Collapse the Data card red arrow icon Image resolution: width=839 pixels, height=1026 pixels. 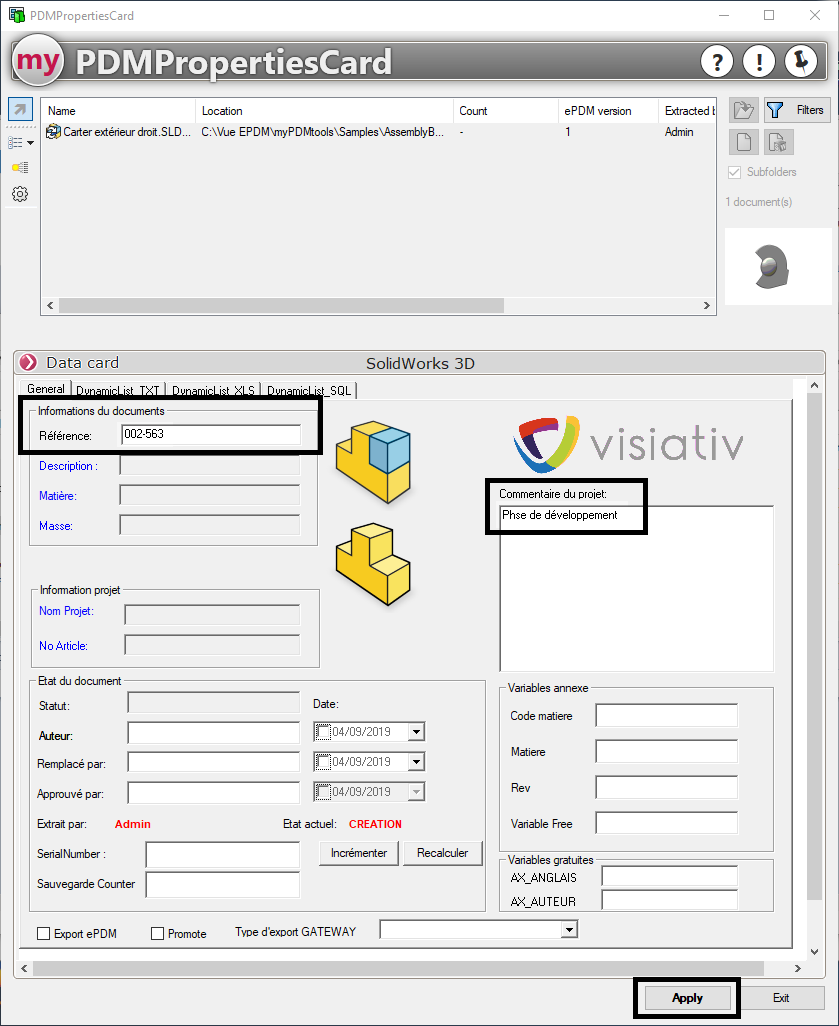pos(29,363)
